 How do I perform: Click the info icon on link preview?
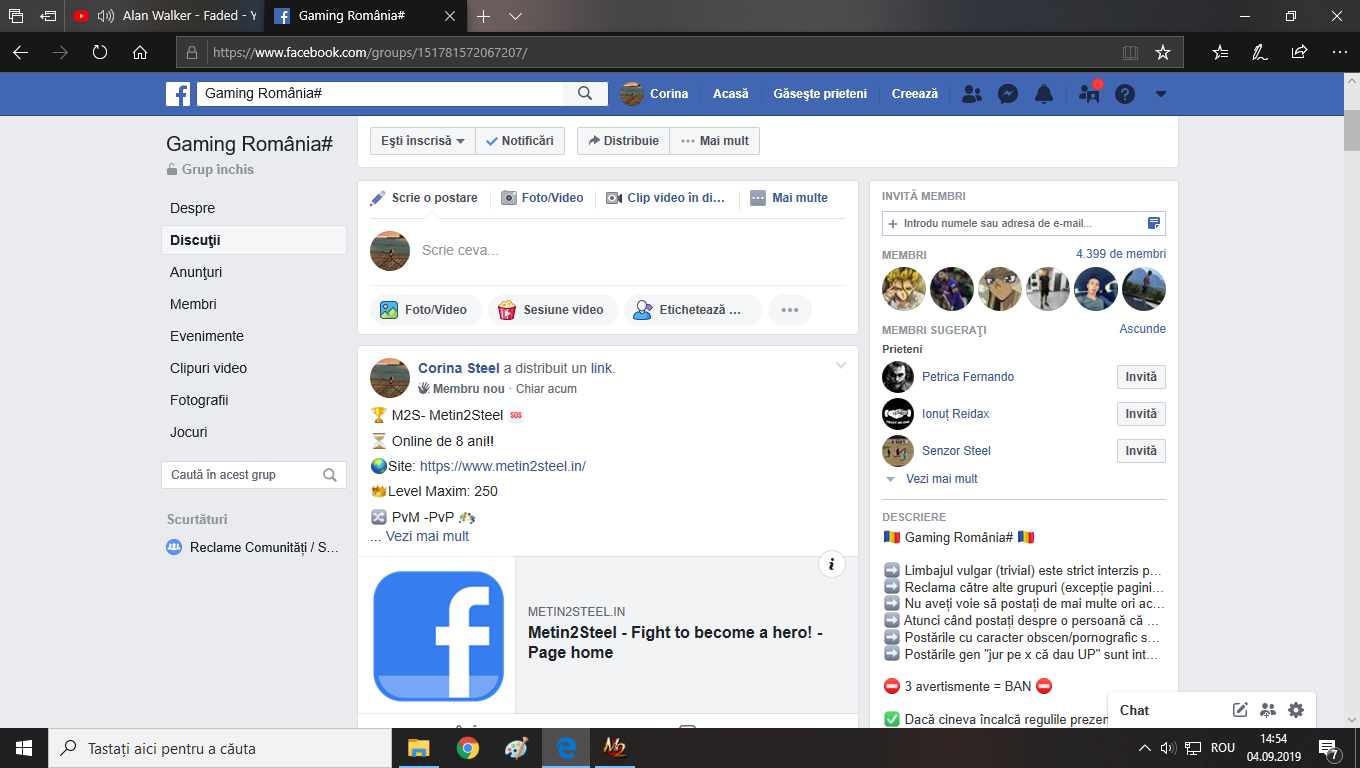coord(831,564)
